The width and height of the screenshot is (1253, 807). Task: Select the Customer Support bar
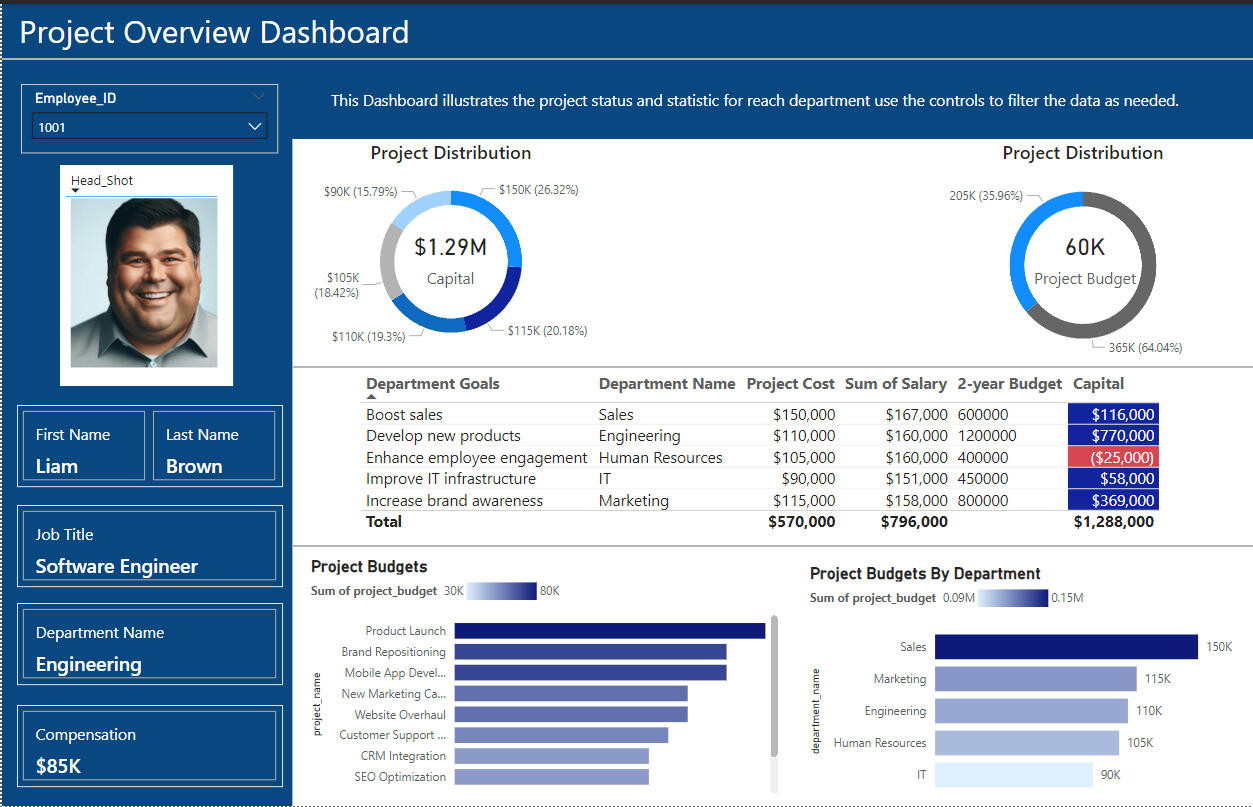coord(561,735)
